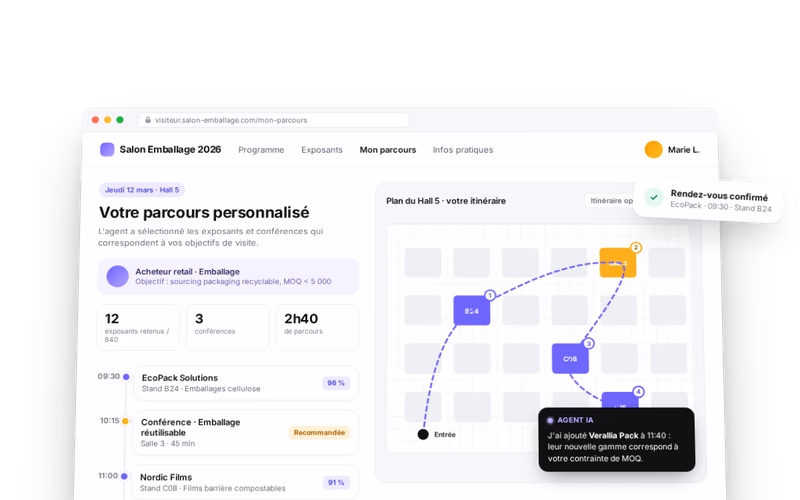Click 'Votre parcours personnalisé' heading
800x500 pixels.
[204, 212]
